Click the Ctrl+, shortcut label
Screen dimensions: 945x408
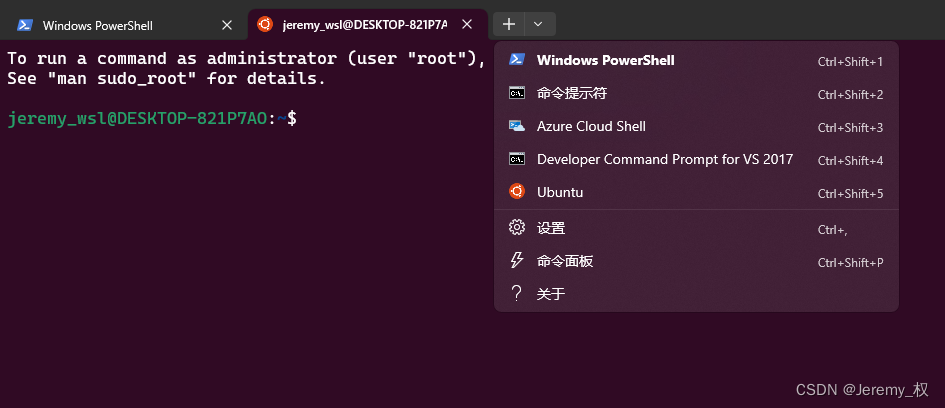pos(832,230)
